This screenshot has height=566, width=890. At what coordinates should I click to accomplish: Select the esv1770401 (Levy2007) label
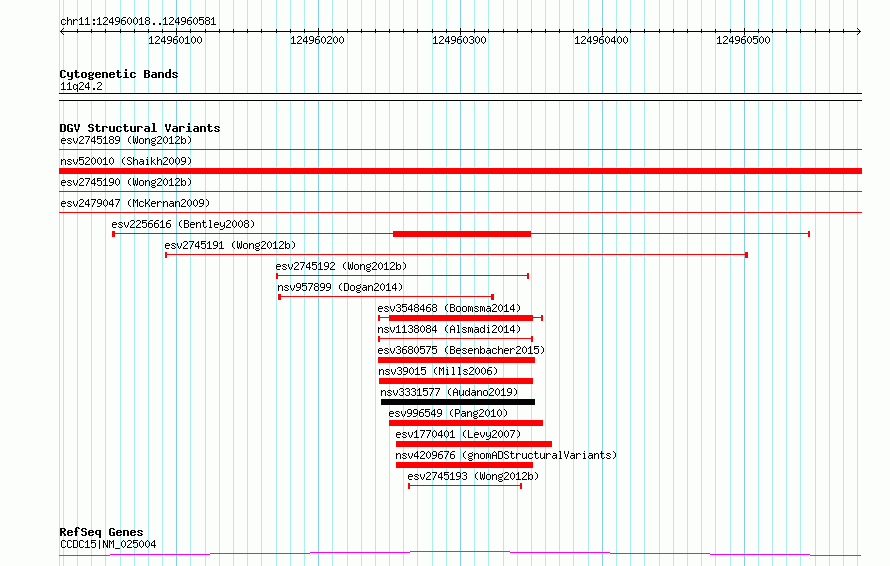(x=458, y=434)
